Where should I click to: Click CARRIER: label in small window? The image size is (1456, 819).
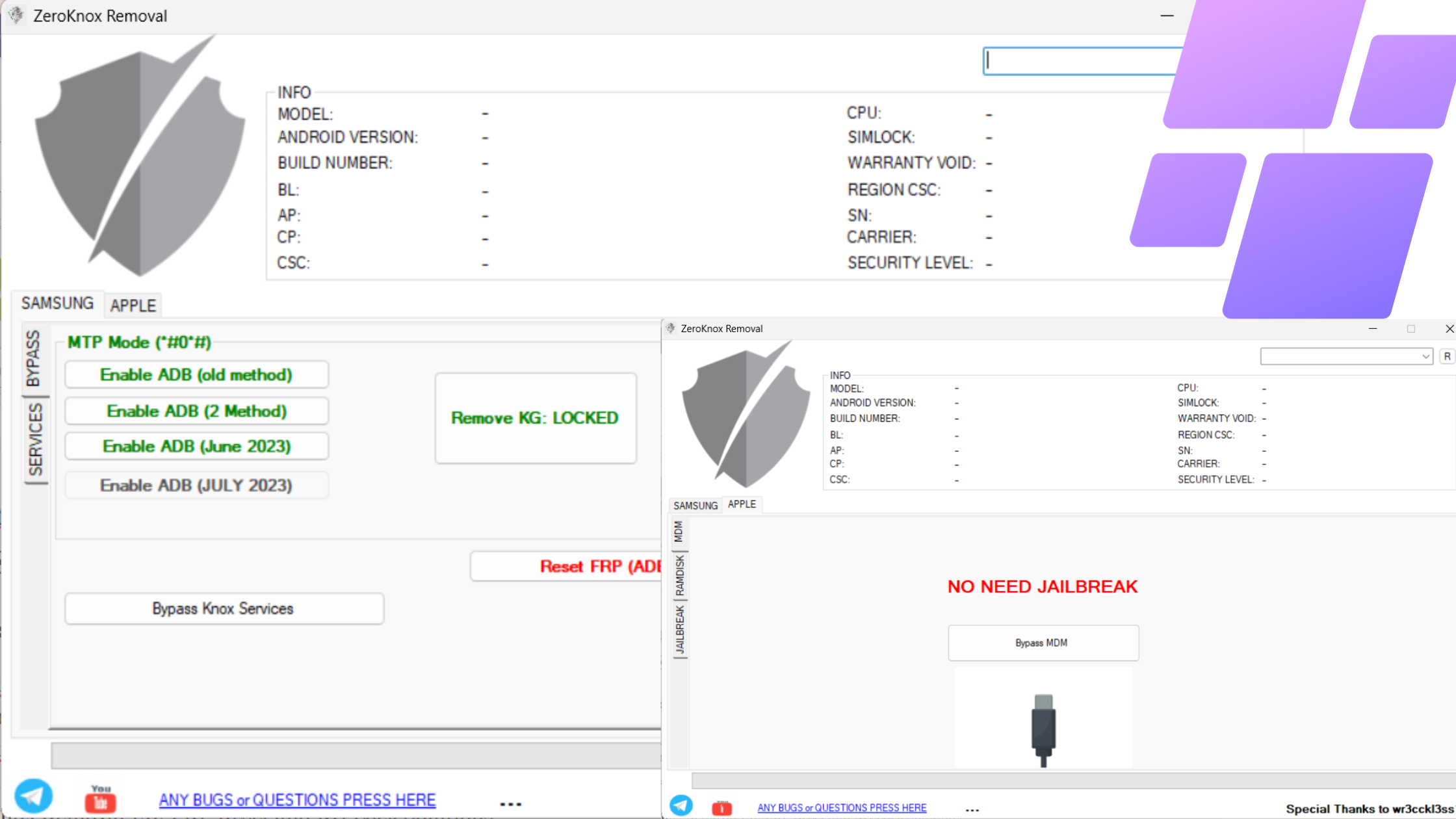pos(1198,463)
